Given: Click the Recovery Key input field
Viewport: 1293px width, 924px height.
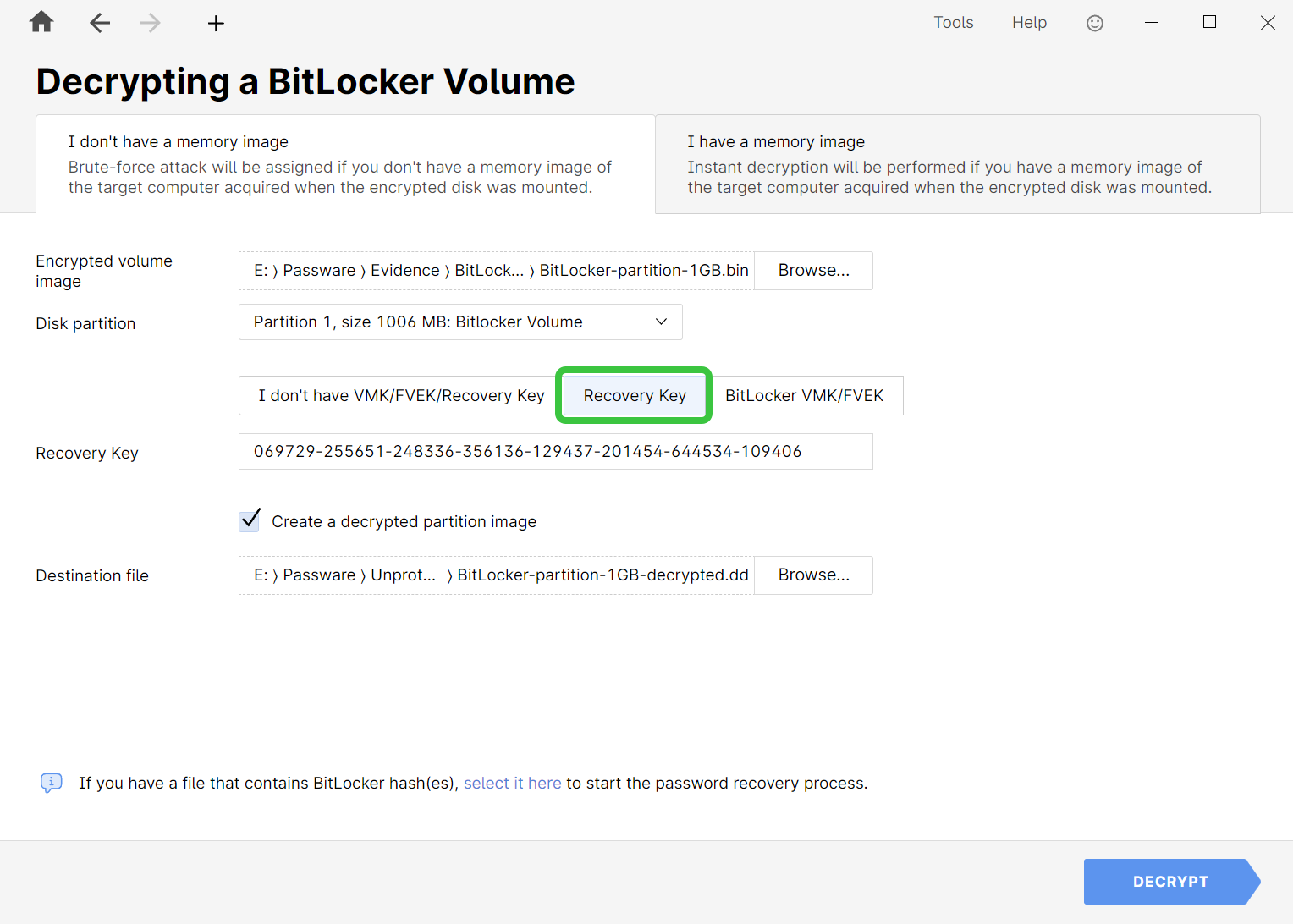Looking at the screenshot, I should 556,452.
